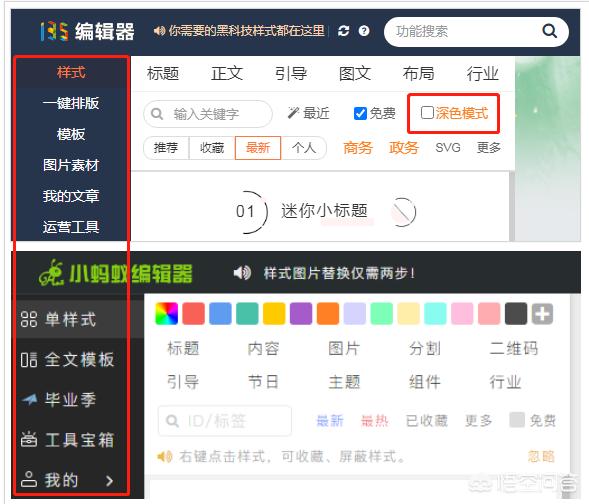Enable the 深色模式 checkbox
This screenshot has width=589, height=504.
[427, 112]
